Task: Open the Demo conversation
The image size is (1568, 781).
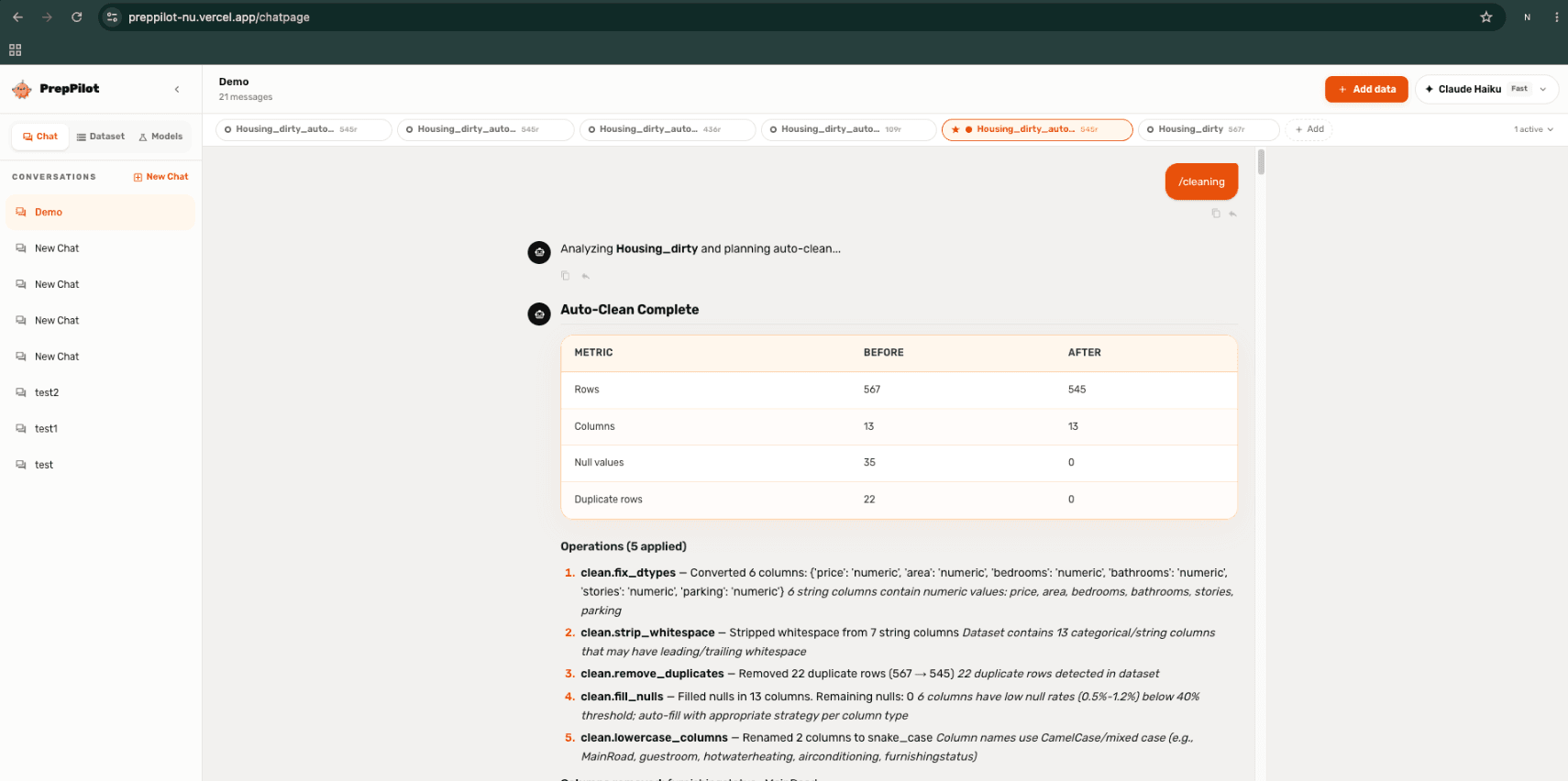Action: pos(101,212)
